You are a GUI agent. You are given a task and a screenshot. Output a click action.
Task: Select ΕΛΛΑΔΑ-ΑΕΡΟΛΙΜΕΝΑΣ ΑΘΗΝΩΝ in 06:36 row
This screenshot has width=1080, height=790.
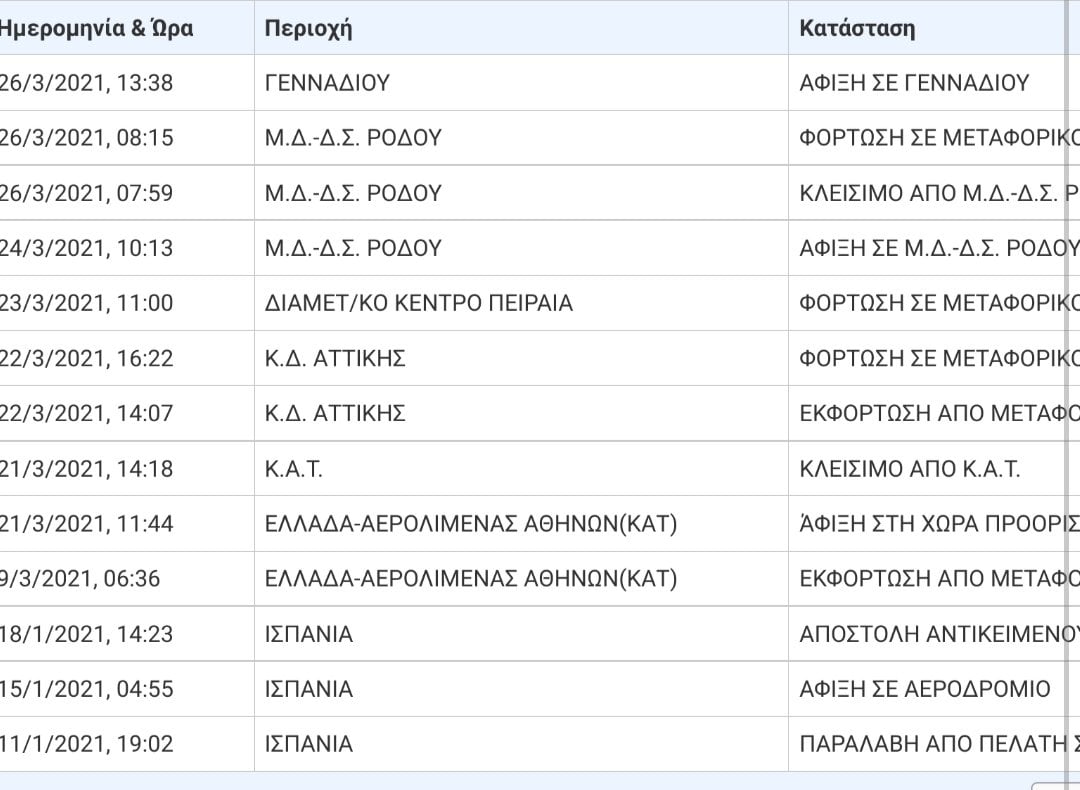click(470, 579)
